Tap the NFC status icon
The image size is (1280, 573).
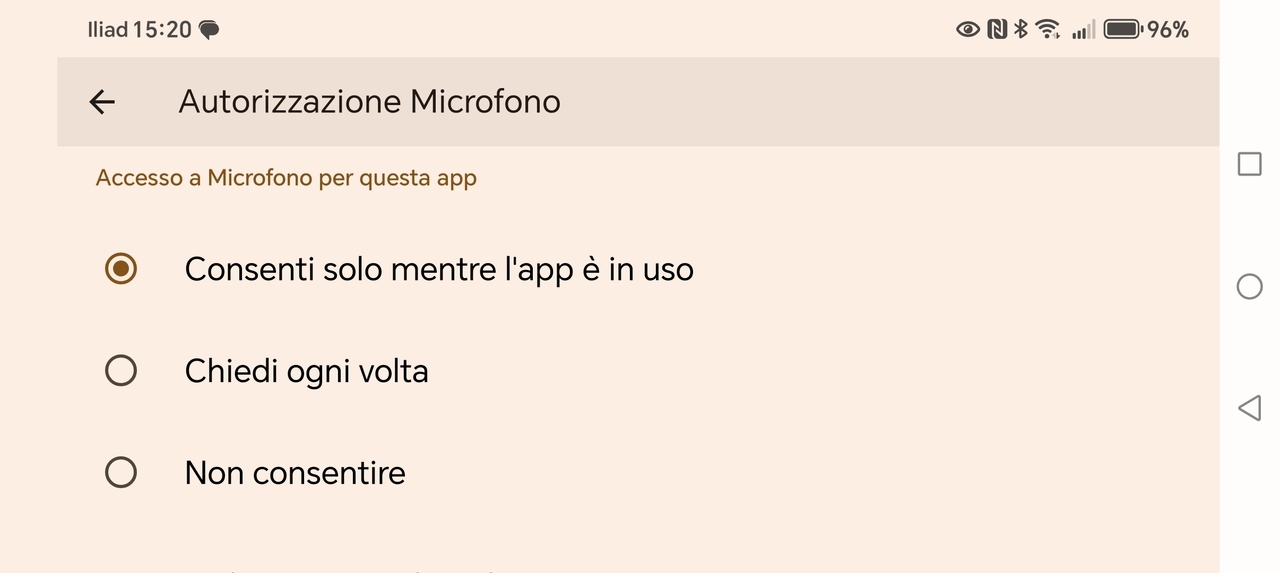click(x=996, y=30)
